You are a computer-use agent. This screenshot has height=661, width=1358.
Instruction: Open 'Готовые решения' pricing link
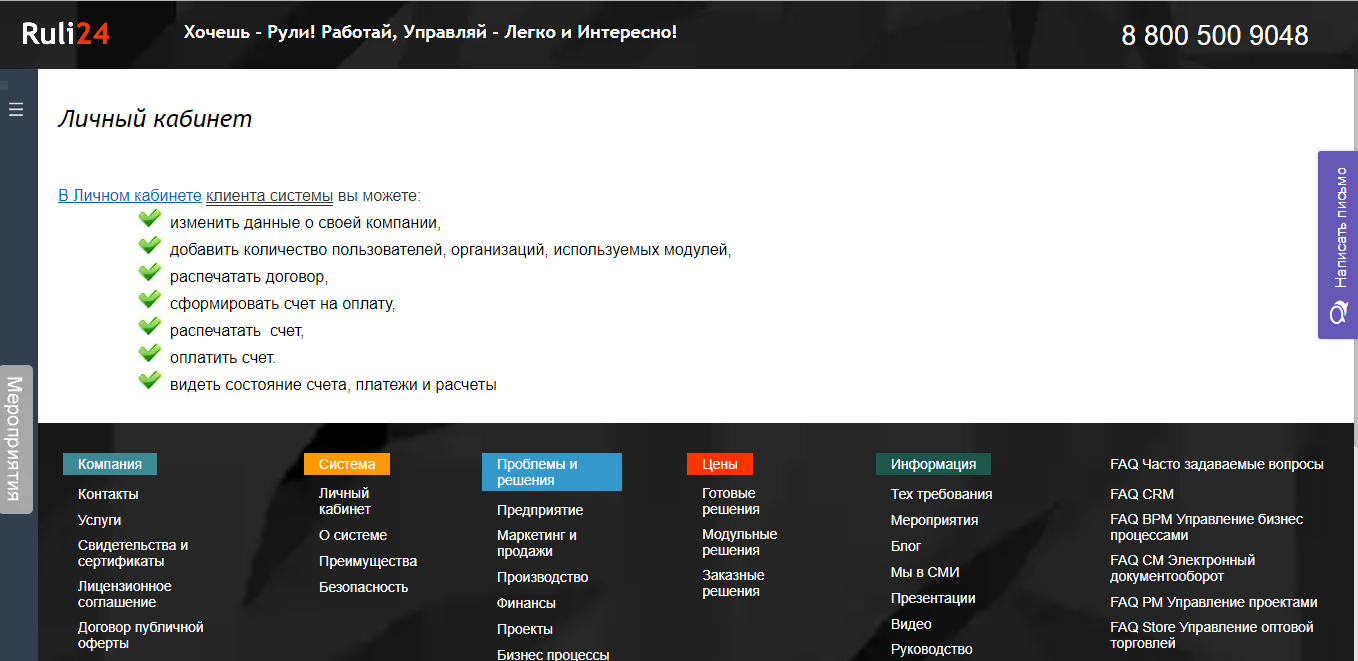pyautogui.click(x=731, y=501)
